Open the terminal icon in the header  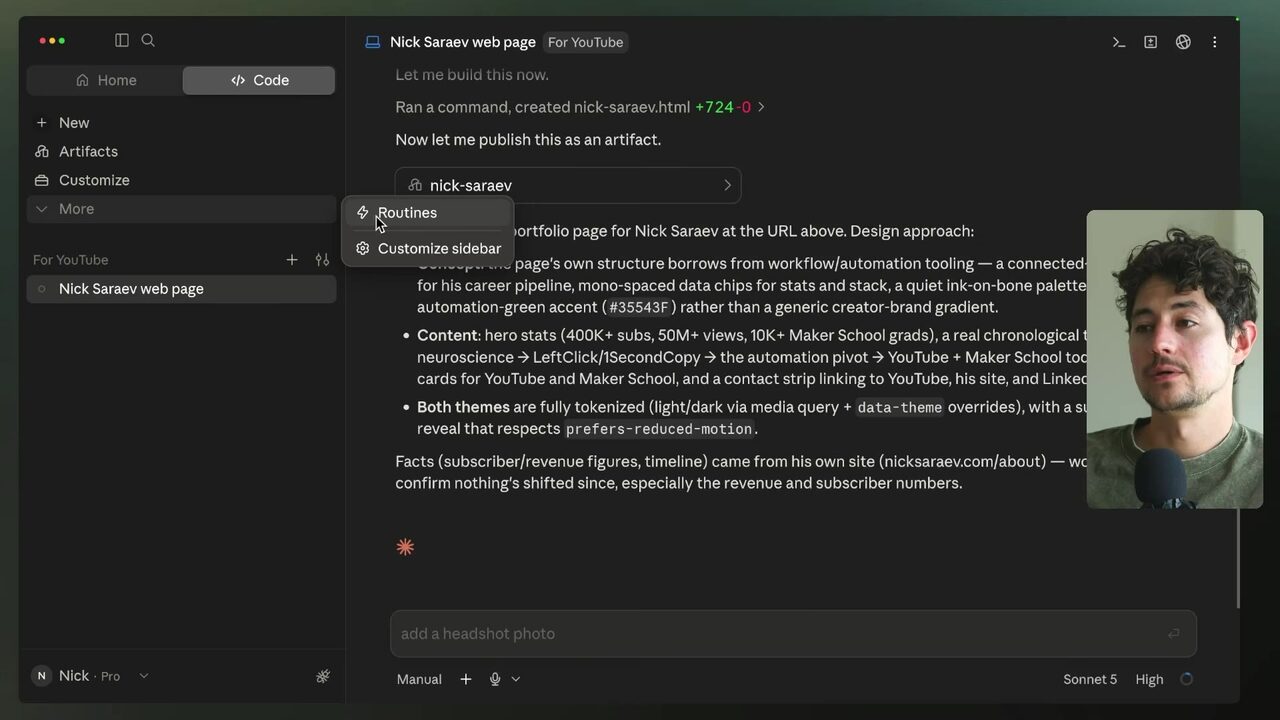click(x=1119, y=42)
